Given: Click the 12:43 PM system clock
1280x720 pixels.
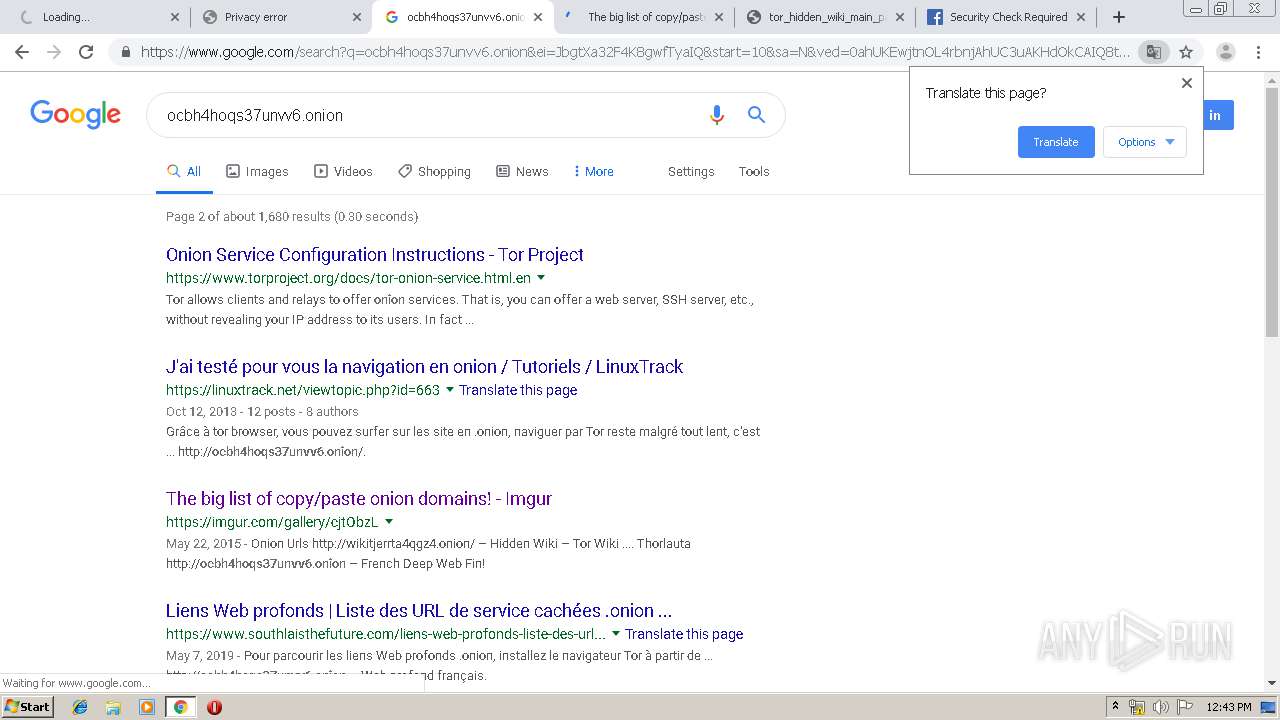Looking at the screenshot, I should tap(1229, 707).
